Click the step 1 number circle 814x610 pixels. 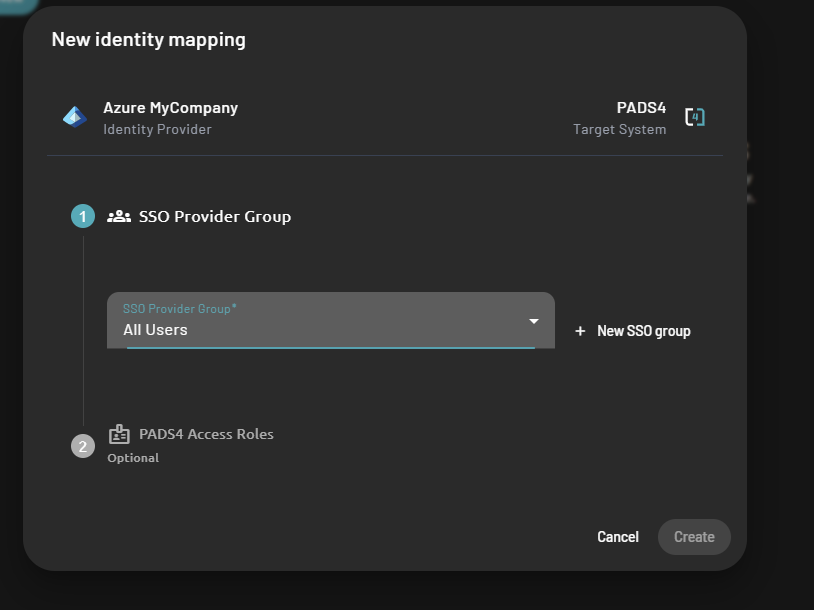point(83,216)
